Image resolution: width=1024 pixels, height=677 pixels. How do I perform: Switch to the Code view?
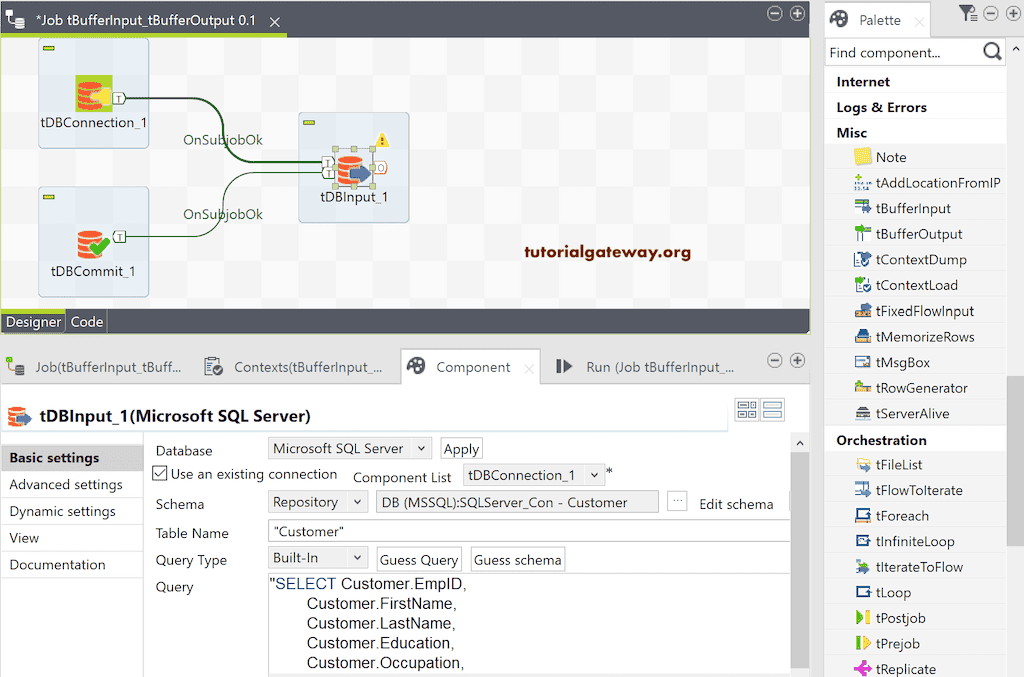click(86, 321)
